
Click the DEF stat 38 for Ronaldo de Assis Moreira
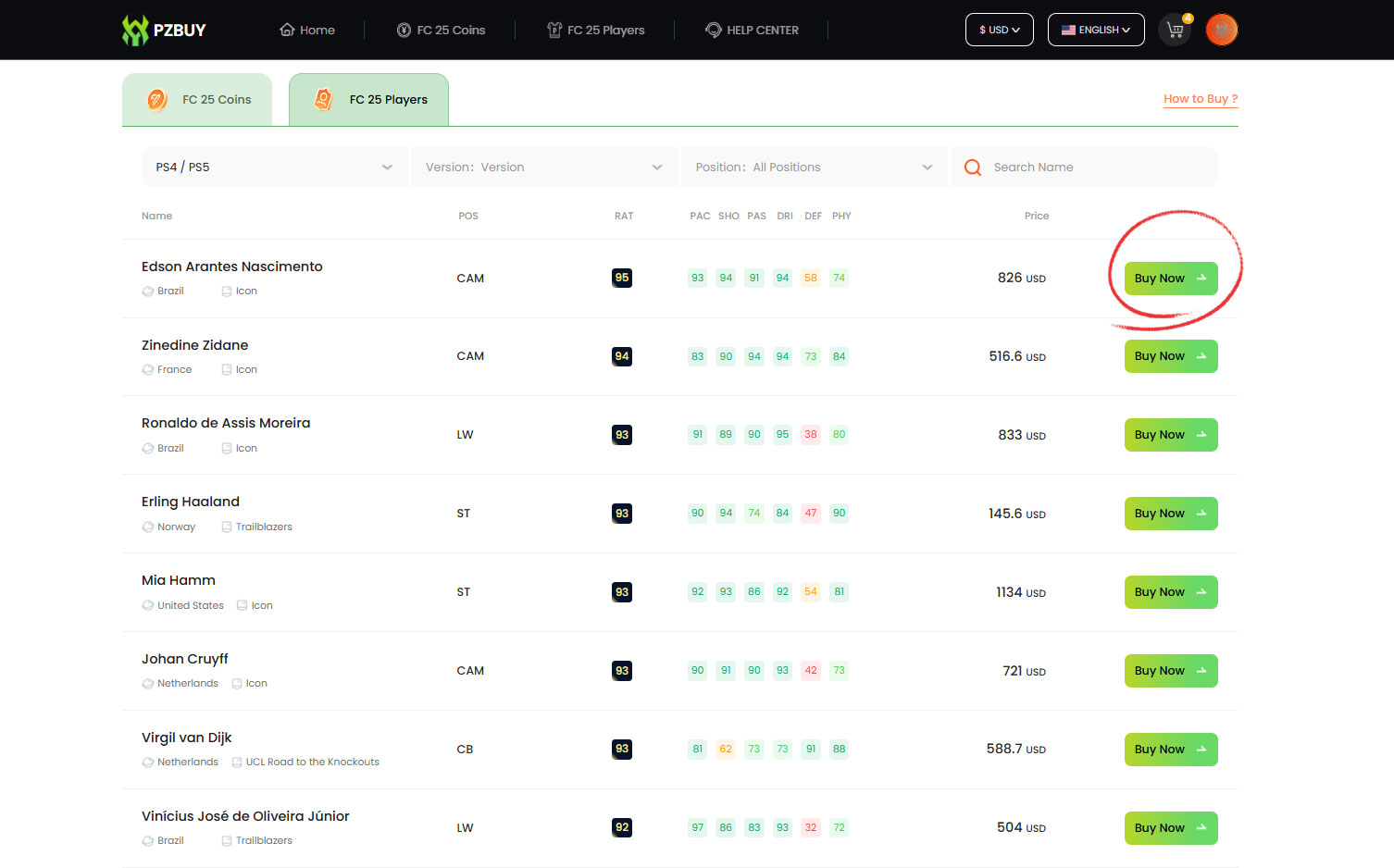tap(811, 435)
